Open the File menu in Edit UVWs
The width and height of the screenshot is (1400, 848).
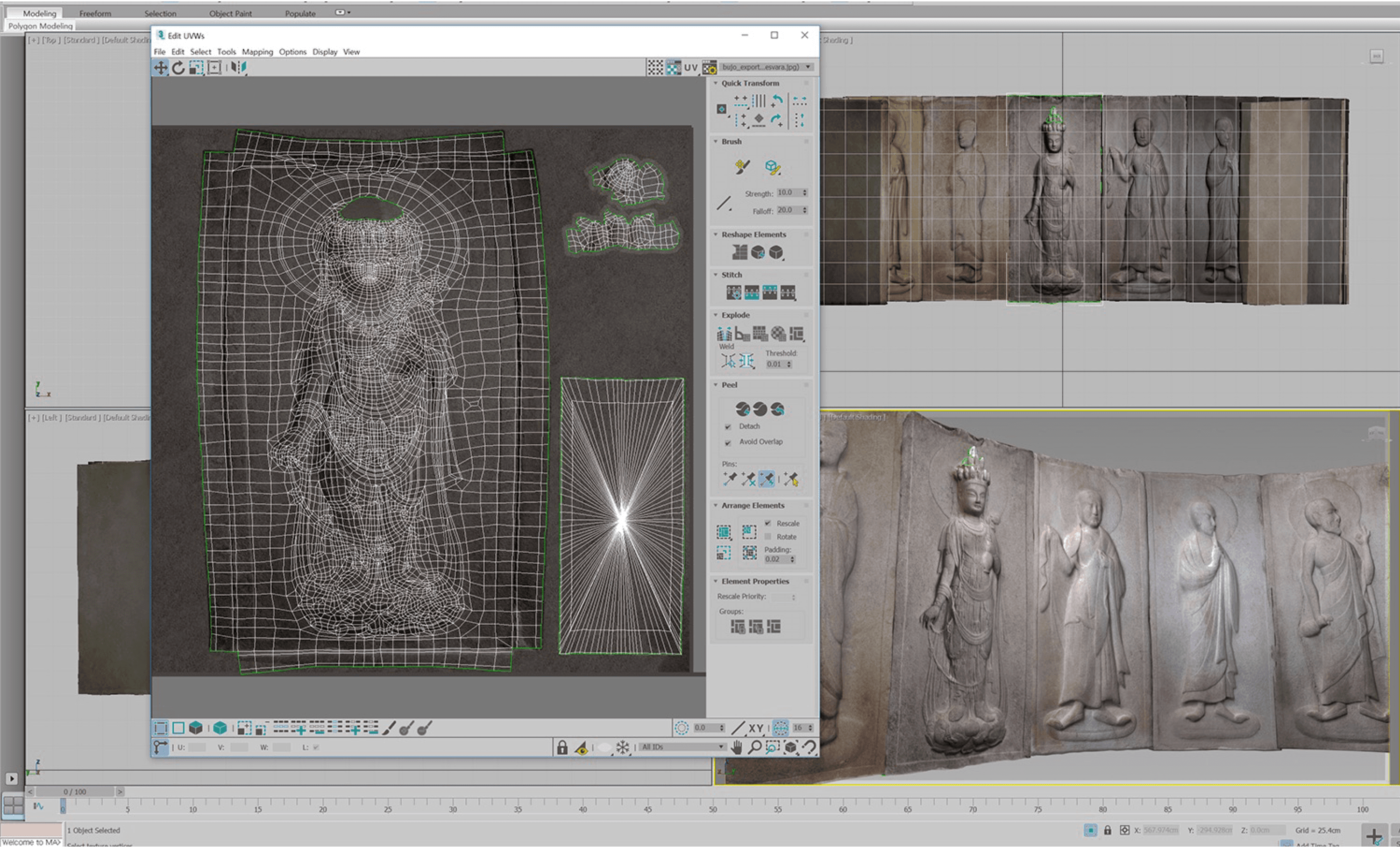pos(160,52)
